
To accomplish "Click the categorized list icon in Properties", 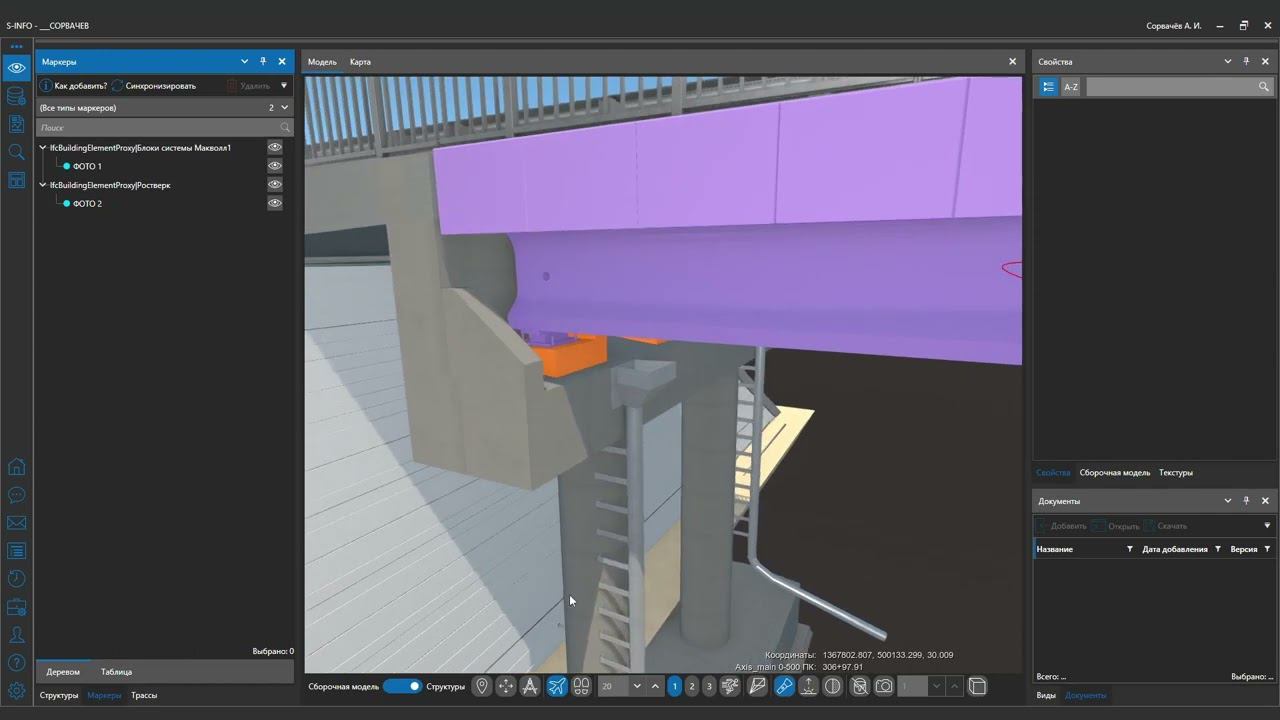I will coord(1048,87).
